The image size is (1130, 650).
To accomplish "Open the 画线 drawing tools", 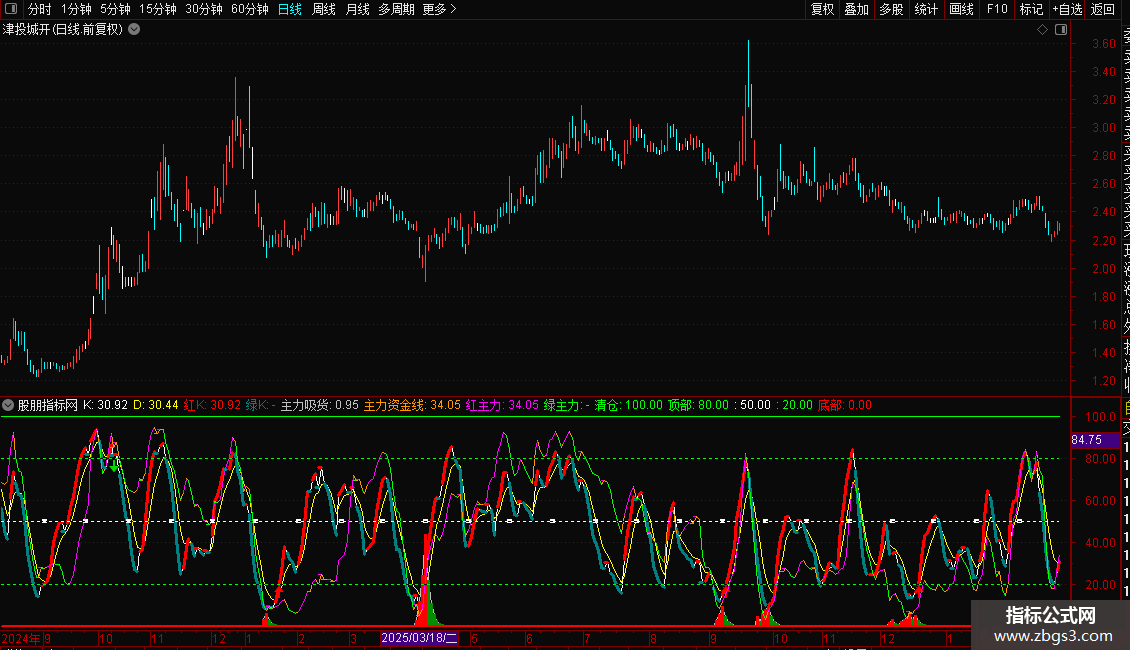I will [961, 9].
